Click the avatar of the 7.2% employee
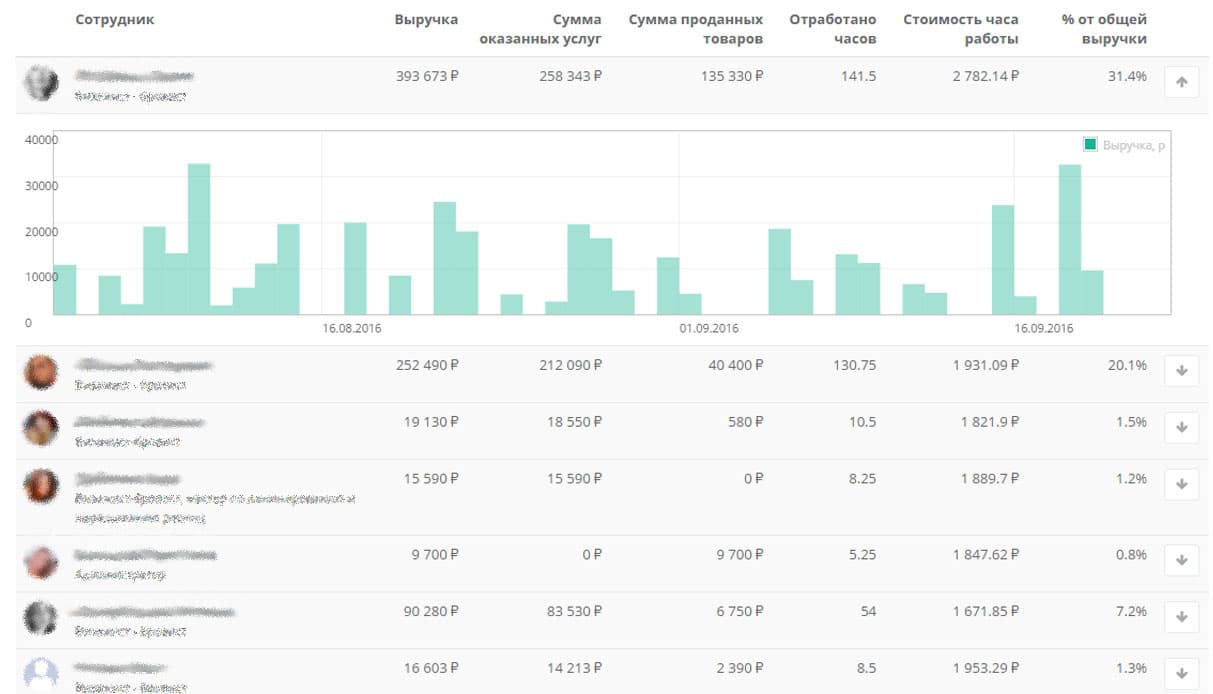Screen dimensions: 1213x694 pos(41,618)
